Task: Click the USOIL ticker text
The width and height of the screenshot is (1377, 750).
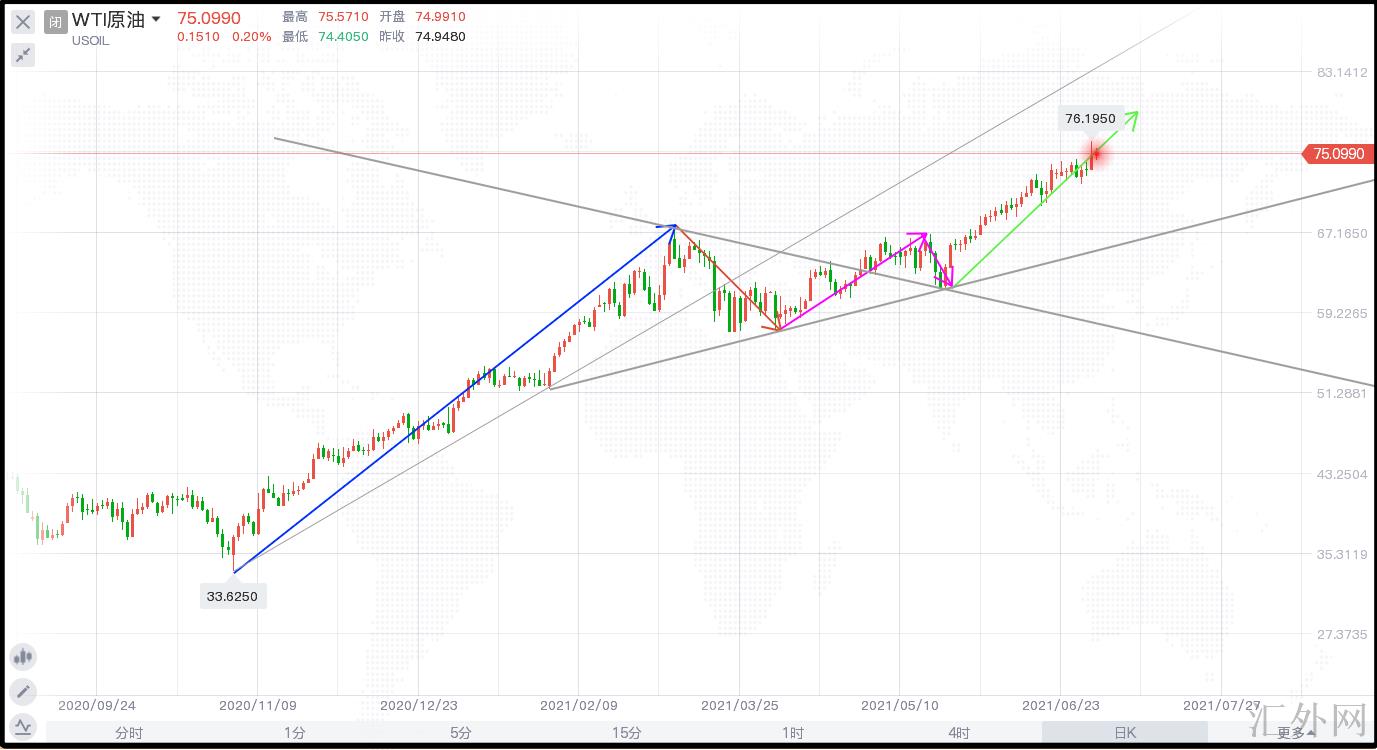Action: click(x=90, y=40)
